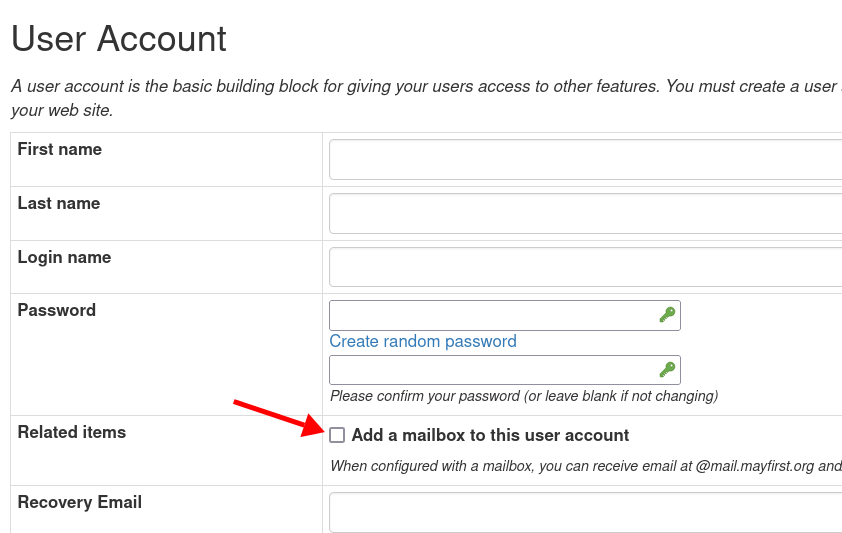Image resolution: width=842 pixels, height=533 pixels.
Task: Focus the First name text field
Action: [x=585, y=159]
